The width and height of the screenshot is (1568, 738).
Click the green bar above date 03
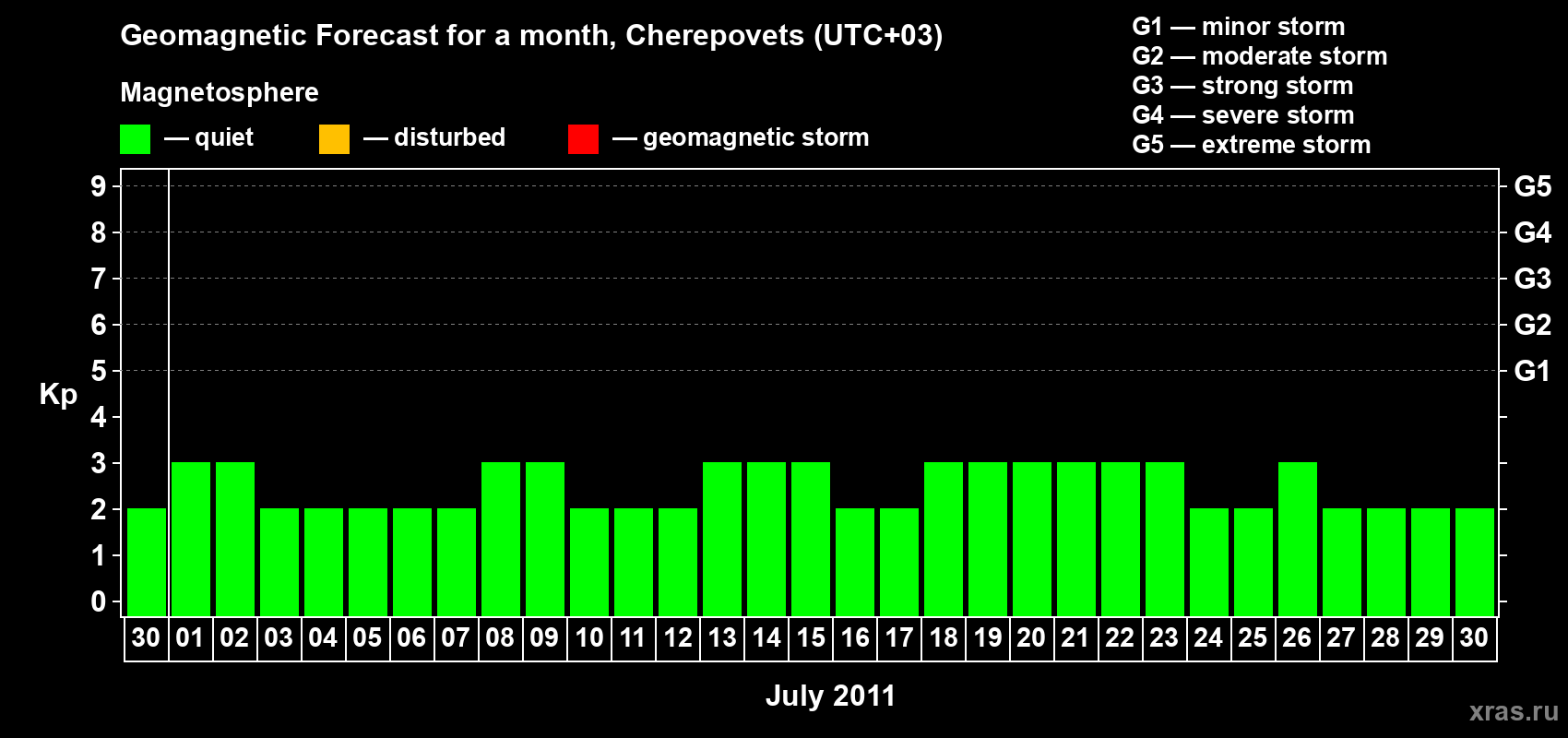point(279,562)
